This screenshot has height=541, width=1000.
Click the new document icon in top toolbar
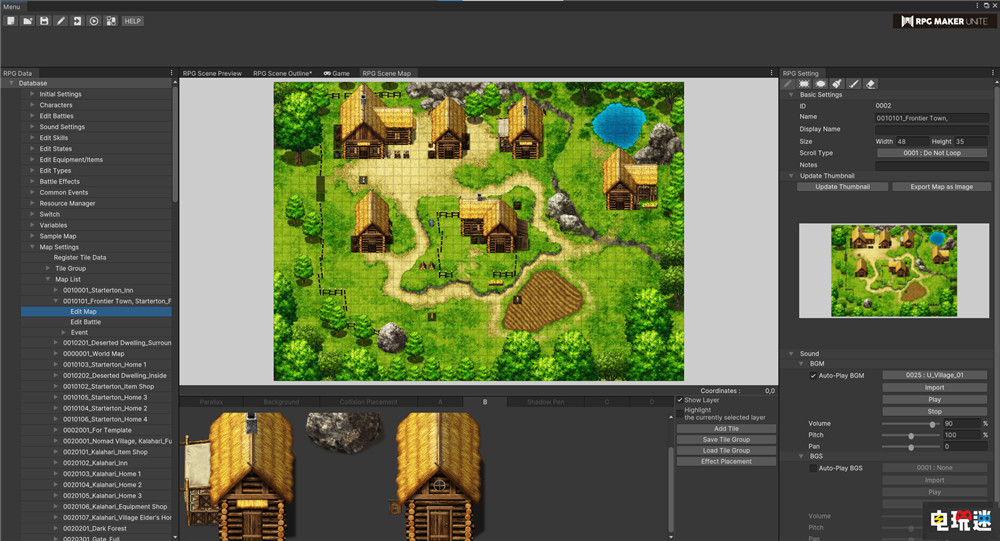pos(10,21)
